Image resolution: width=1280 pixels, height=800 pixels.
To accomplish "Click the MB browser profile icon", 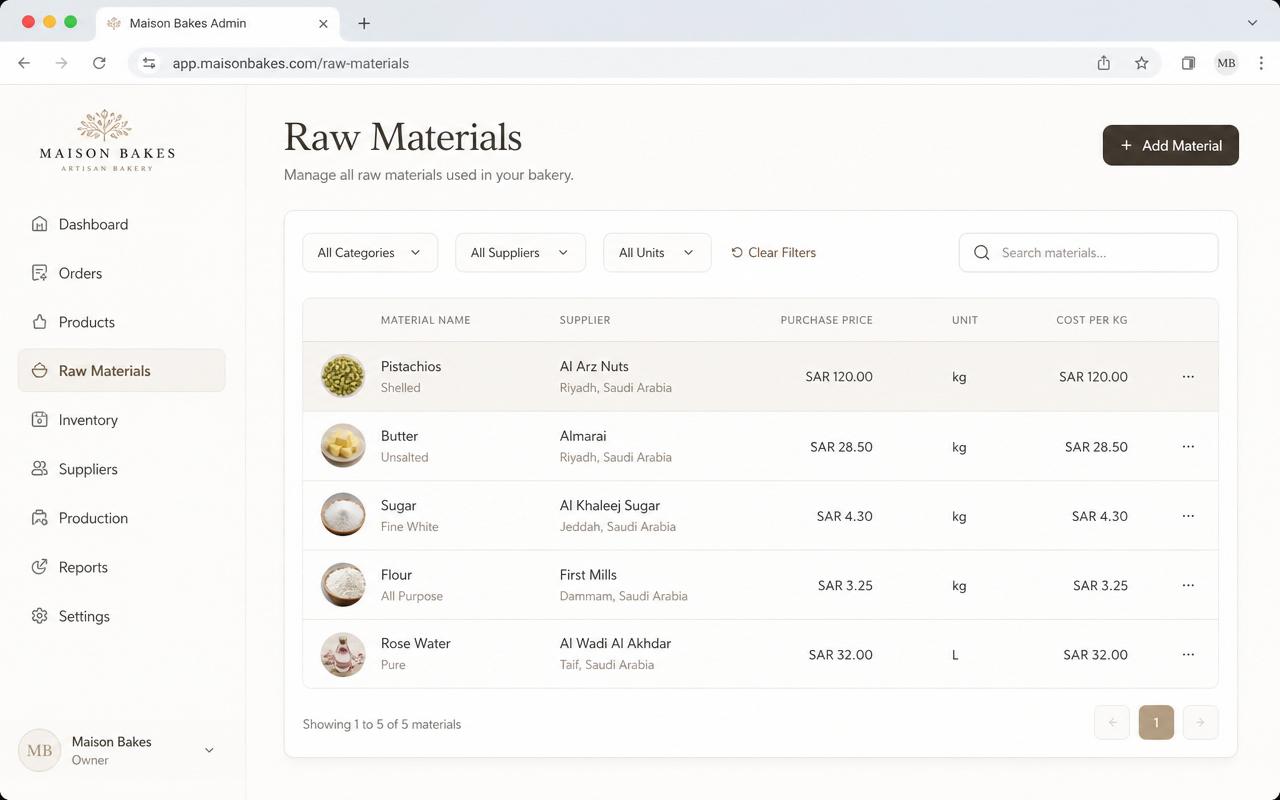I will coord(1226,63).
